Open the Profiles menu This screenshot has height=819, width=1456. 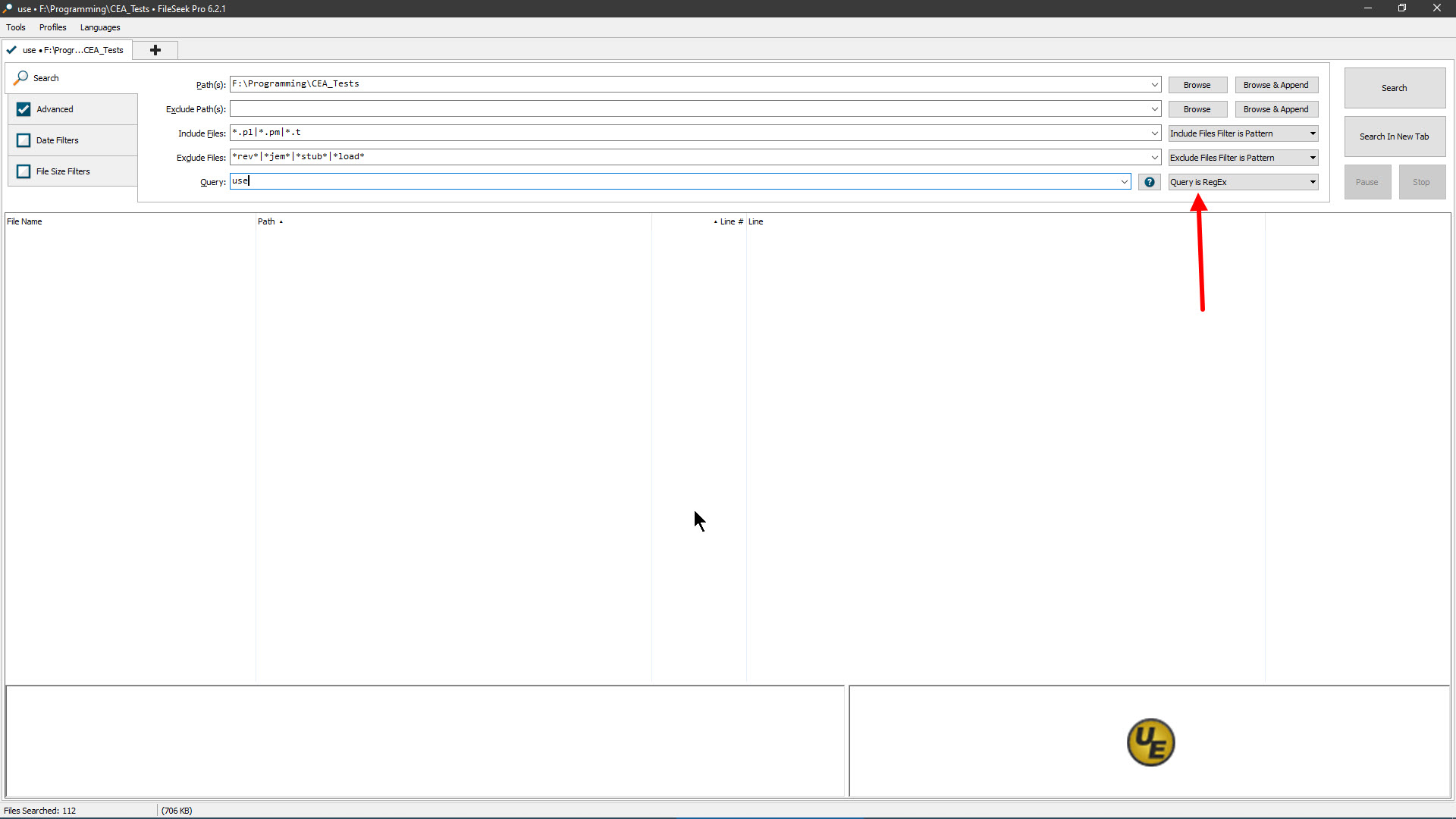tap(53, 27)
